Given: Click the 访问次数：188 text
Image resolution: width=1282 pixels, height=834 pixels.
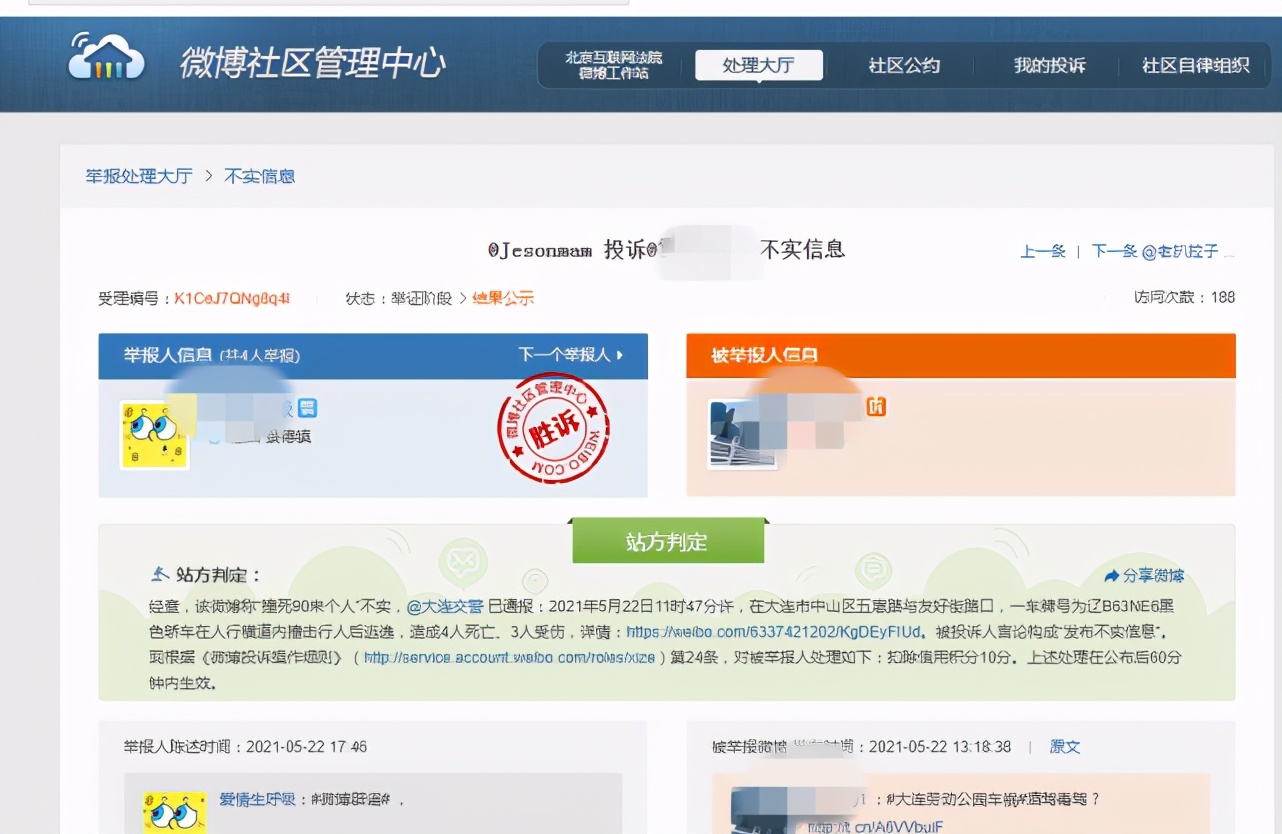Looking at the screenshot, I should 1184,297.
